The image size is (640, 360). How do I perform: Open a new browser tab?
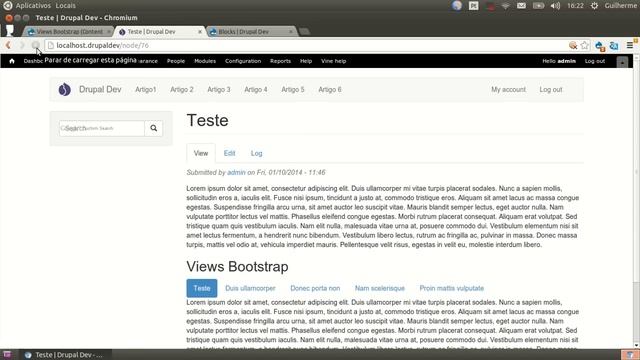click(x=304, y=31)
